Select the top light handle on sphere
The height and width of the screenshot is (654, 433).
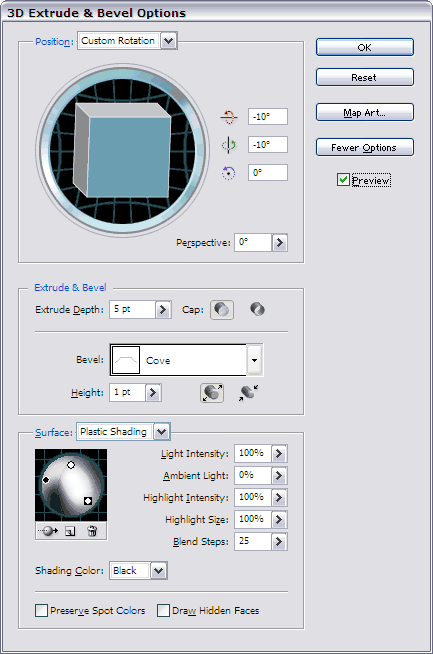pyautogui.click(x=71, y=465)
